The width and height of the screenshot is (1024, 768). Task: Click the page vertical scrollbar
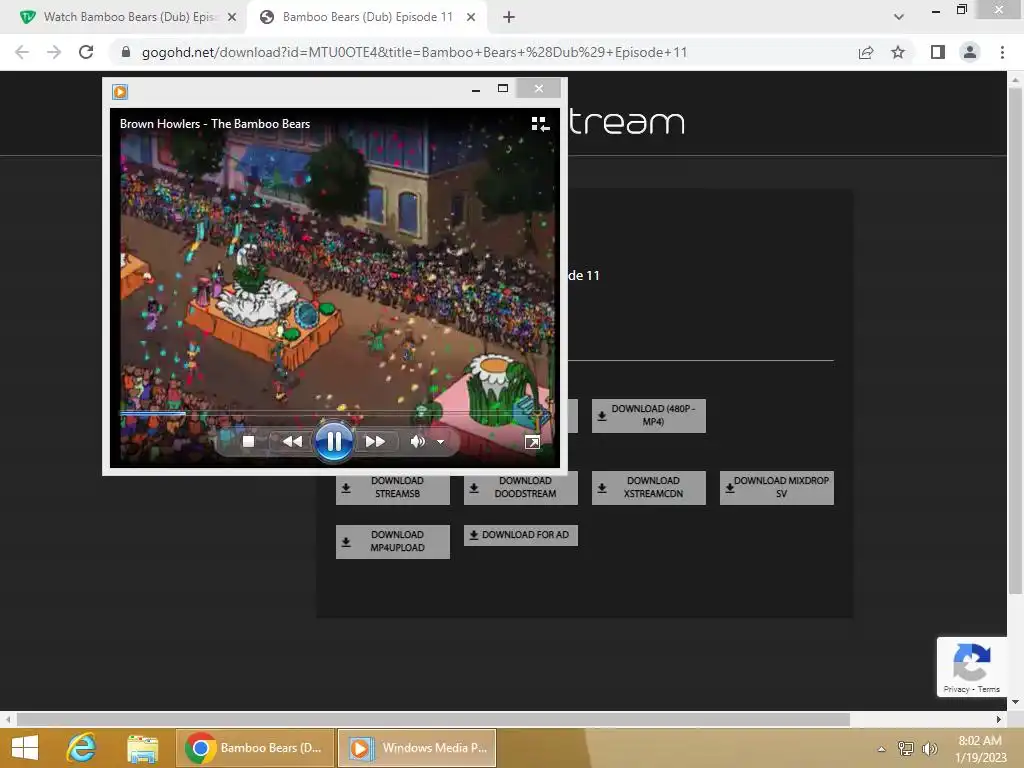pos(1015,340)
